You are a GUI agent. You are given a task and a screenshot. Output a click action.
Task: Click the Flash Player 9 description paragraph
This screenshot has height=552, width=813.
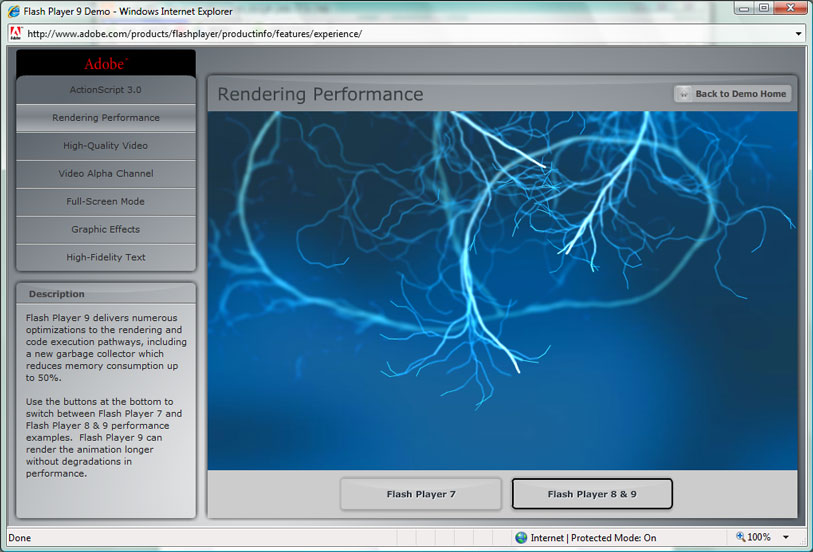106,347
